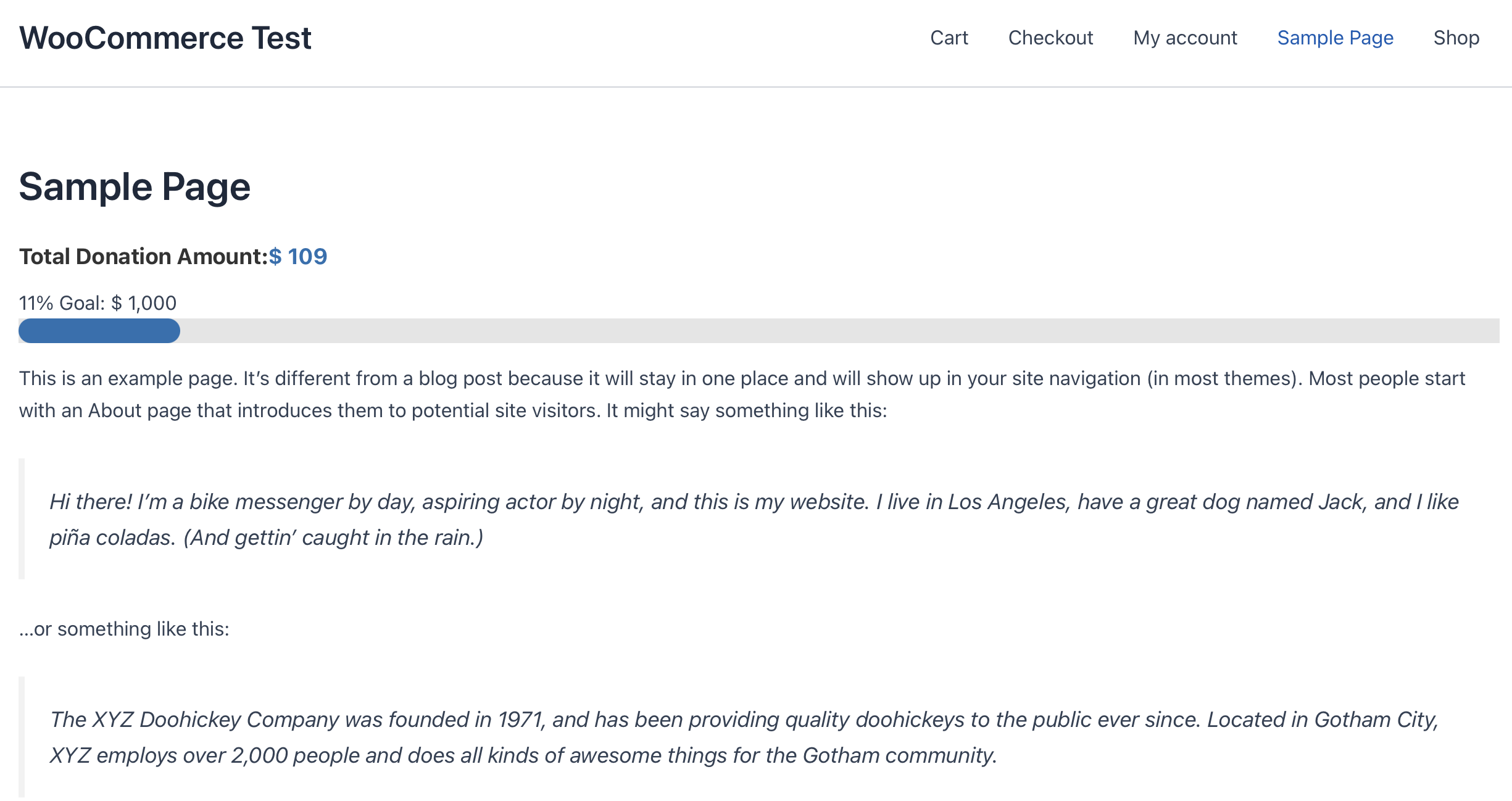1512x801 pixels.
Task: Go to the Checkout page
Action: coord(1050,38)
